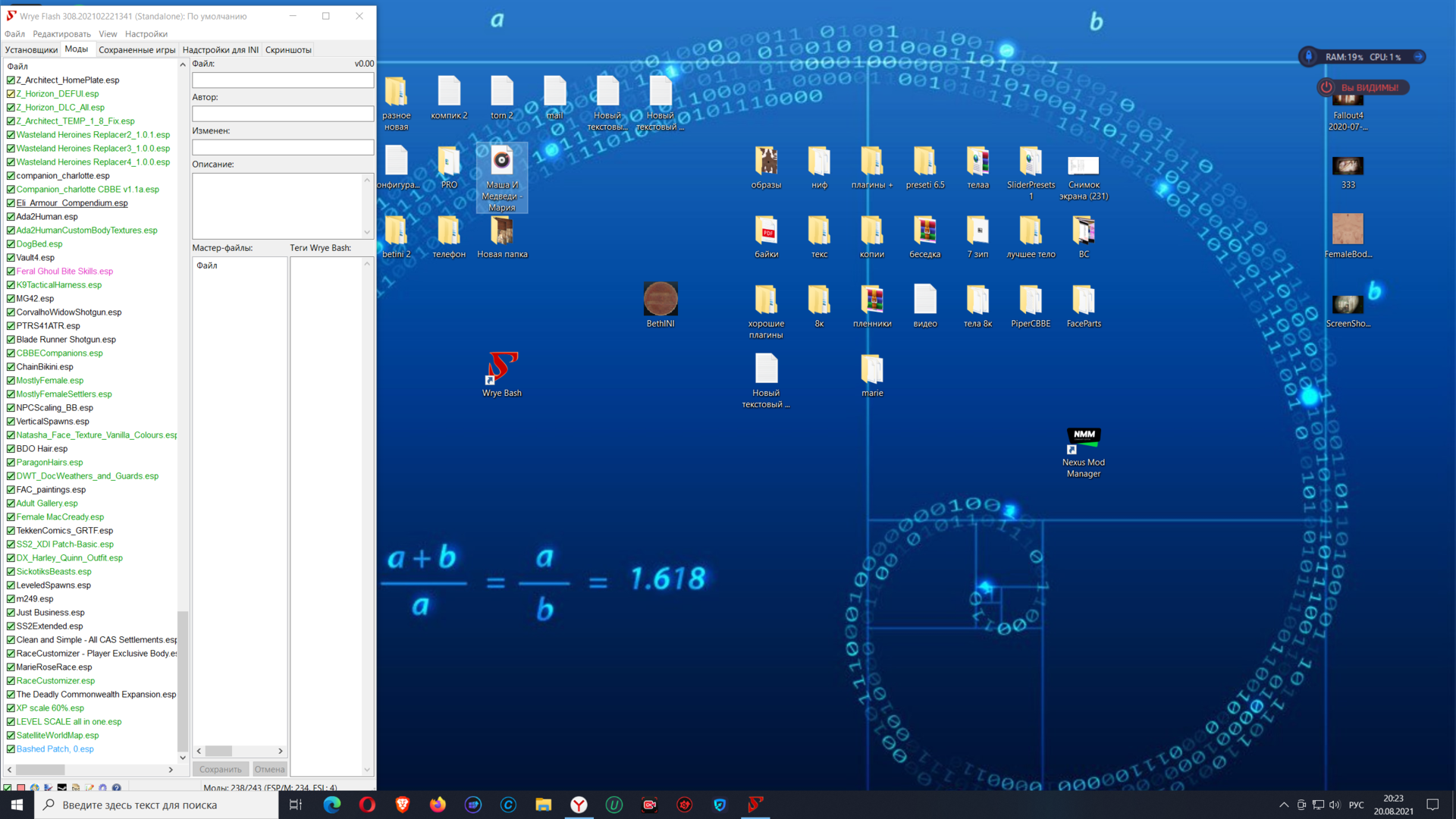Toggle the DogBed.esp checkbox

(11, 244)
